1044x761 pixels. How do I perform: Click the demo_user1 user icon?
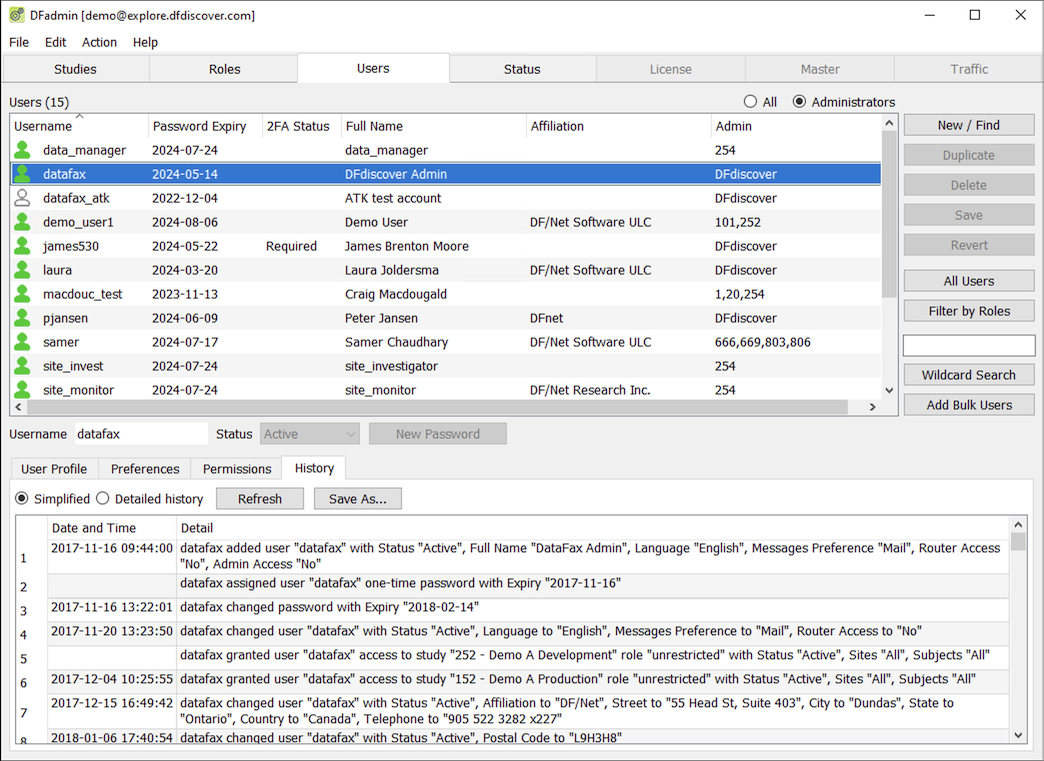point(23,222)
